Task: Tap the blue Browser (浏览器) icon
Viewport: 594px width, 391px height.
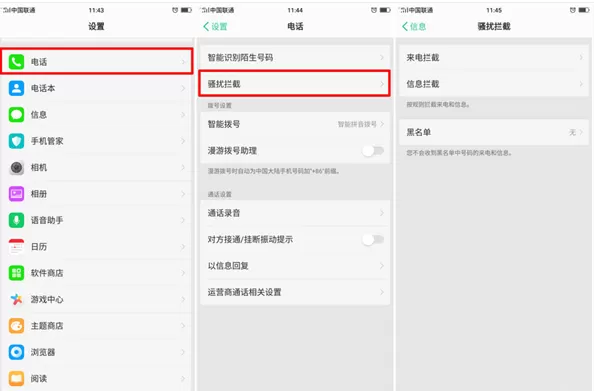Action: (16, 352)
